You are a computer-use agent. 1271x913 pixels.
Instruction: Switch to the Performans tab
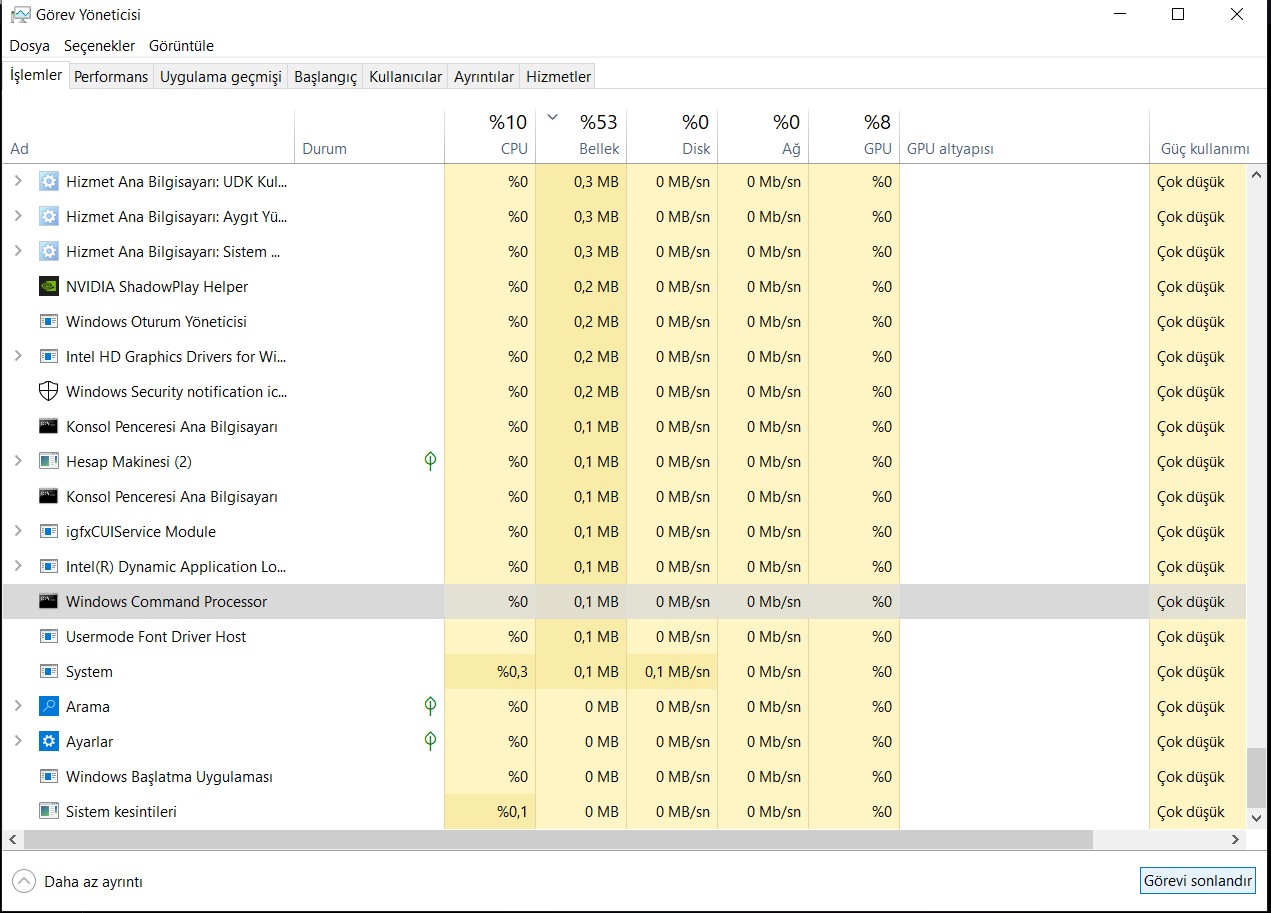[111, 77]
